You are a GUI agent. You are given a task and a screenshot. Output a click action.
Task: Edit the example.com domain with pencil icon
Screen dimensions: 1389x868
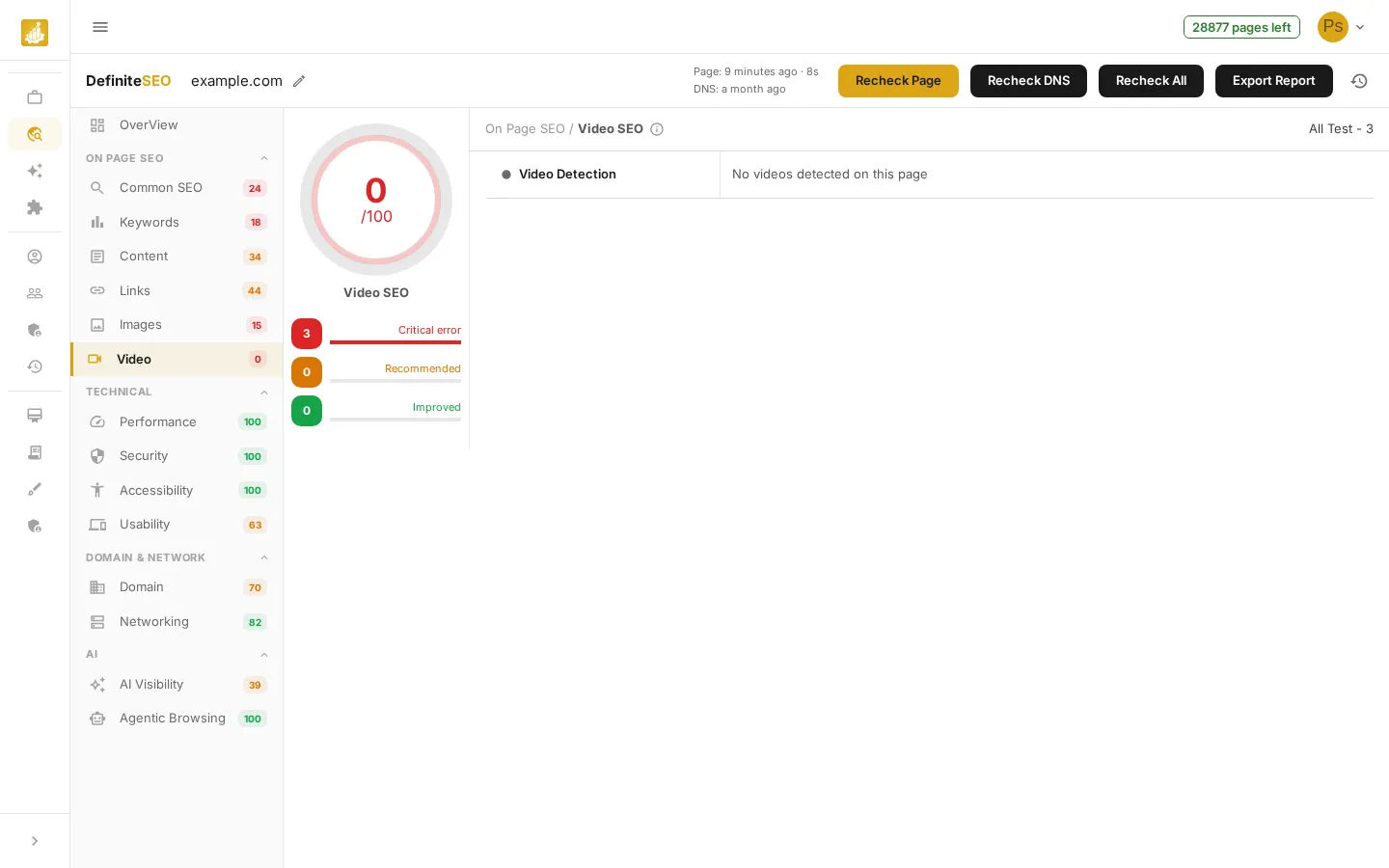[x=299, y=81]
